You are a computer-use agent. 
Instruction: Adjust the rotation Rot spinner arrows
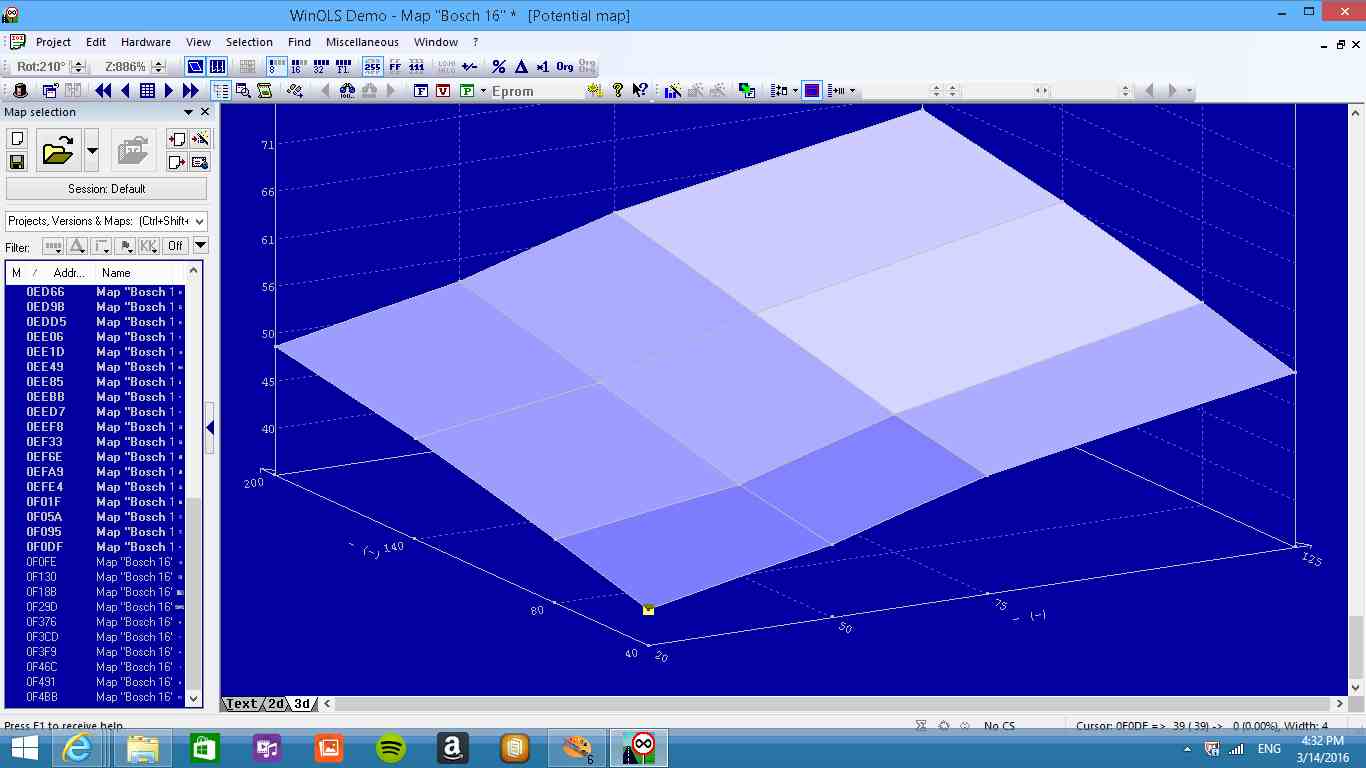tap(78, 67)
